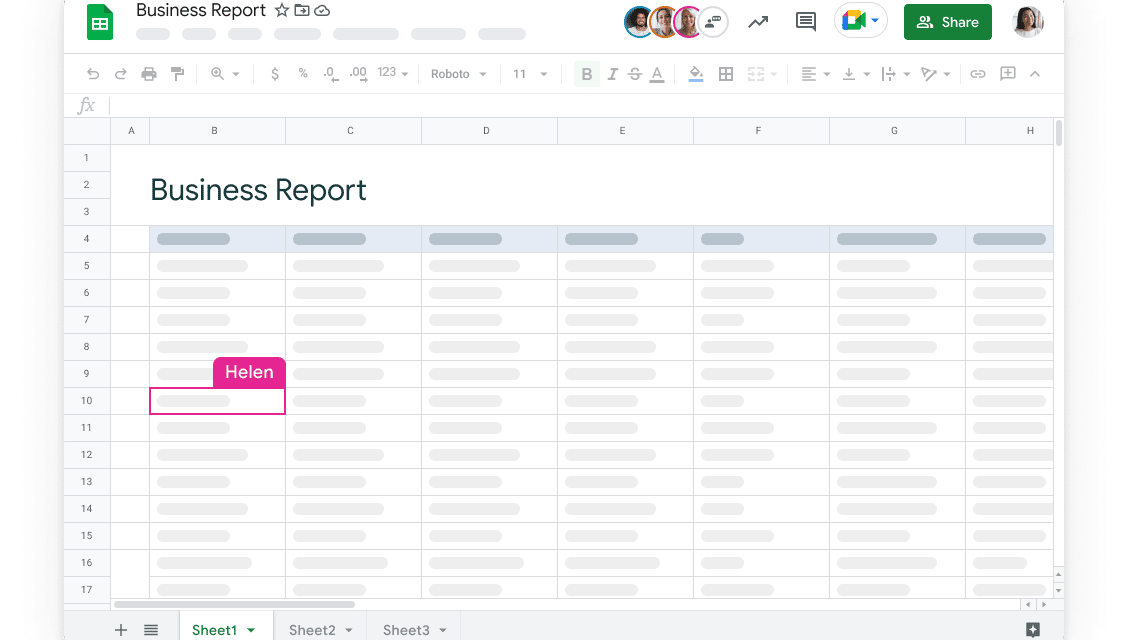Open the fill color picker
Image resolution: width=1128 pixels, height=640 pixels.
coord(696,74)
